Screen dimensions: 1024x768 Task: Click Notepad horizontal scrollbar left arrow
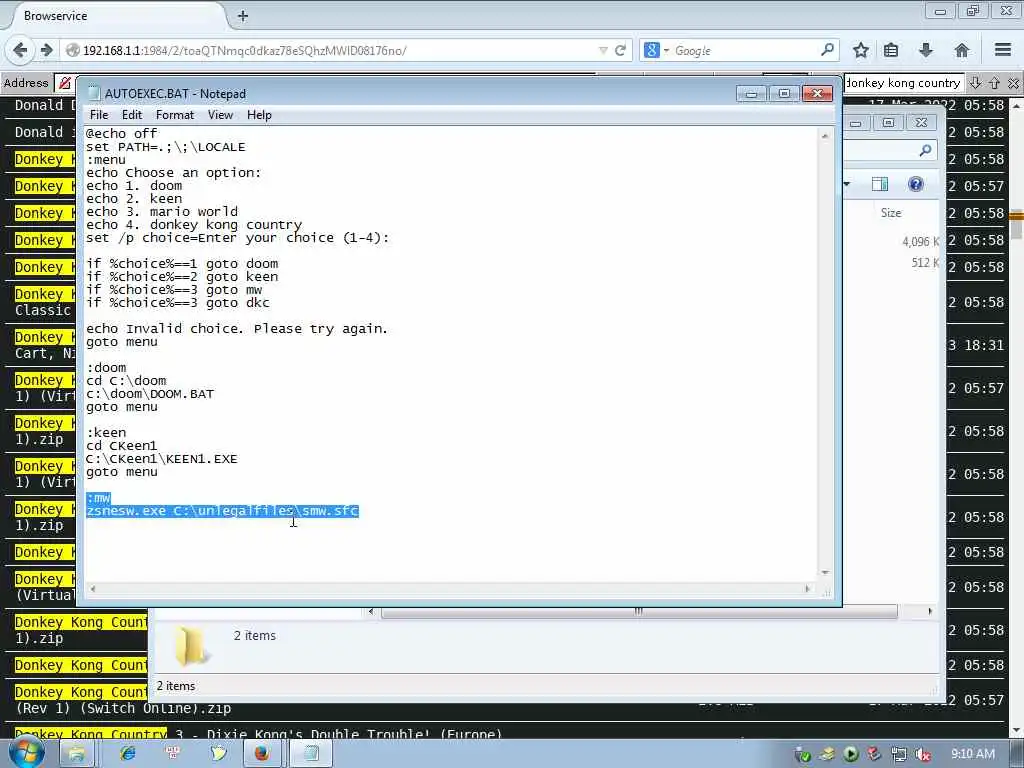(93, 589)
